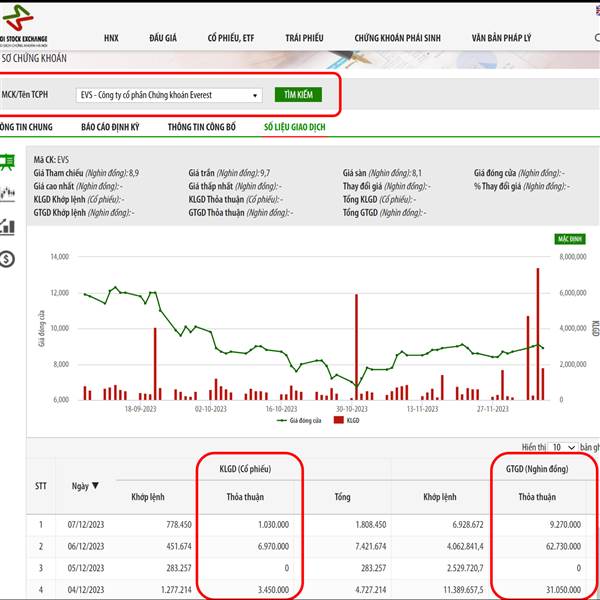Click the Giá trần label
Viewport: 600px width, 600px height.
point(201,173)
